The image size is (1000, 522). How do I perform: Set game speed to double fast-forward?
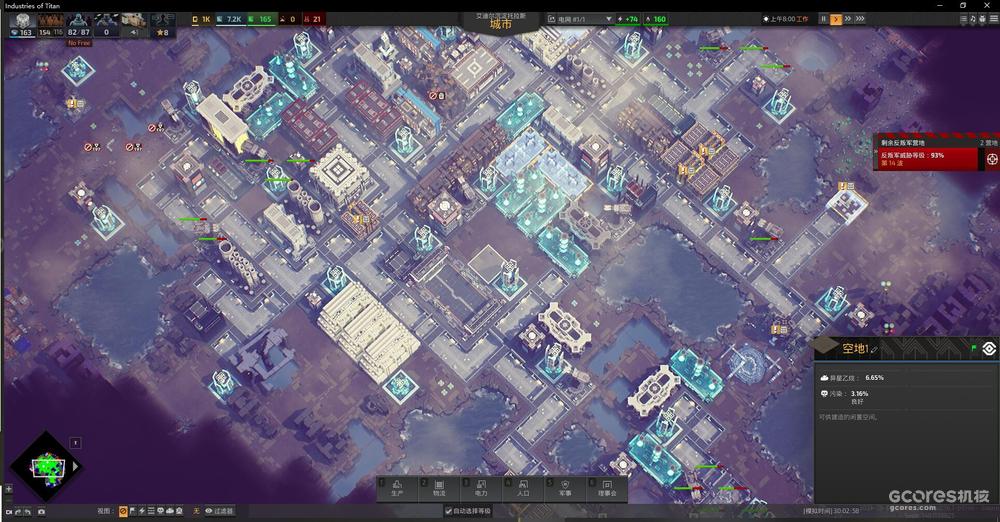click(848, 19)
